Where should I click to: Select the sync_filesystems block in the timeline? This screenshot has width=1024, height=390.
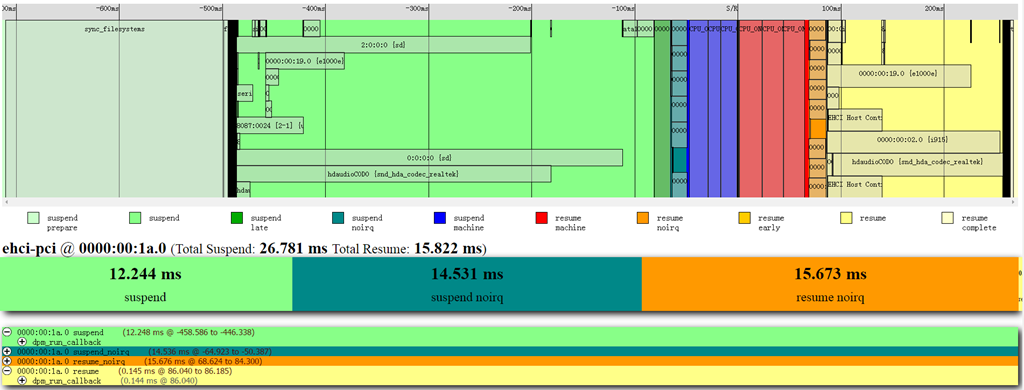[x=115, y=108]
